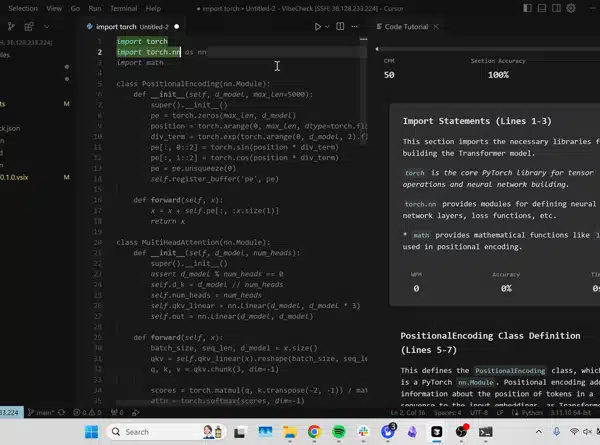Click the Section Accuracy 100% value

[x=498, y=75]
